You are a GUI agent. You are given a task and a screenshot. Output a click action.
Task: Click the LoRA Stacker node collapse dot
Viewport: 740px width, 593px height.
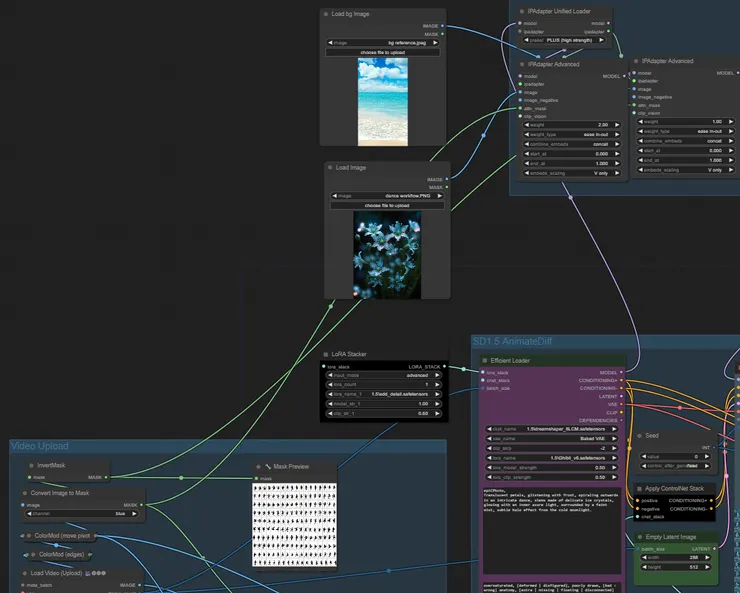click(x=327, y=355)
